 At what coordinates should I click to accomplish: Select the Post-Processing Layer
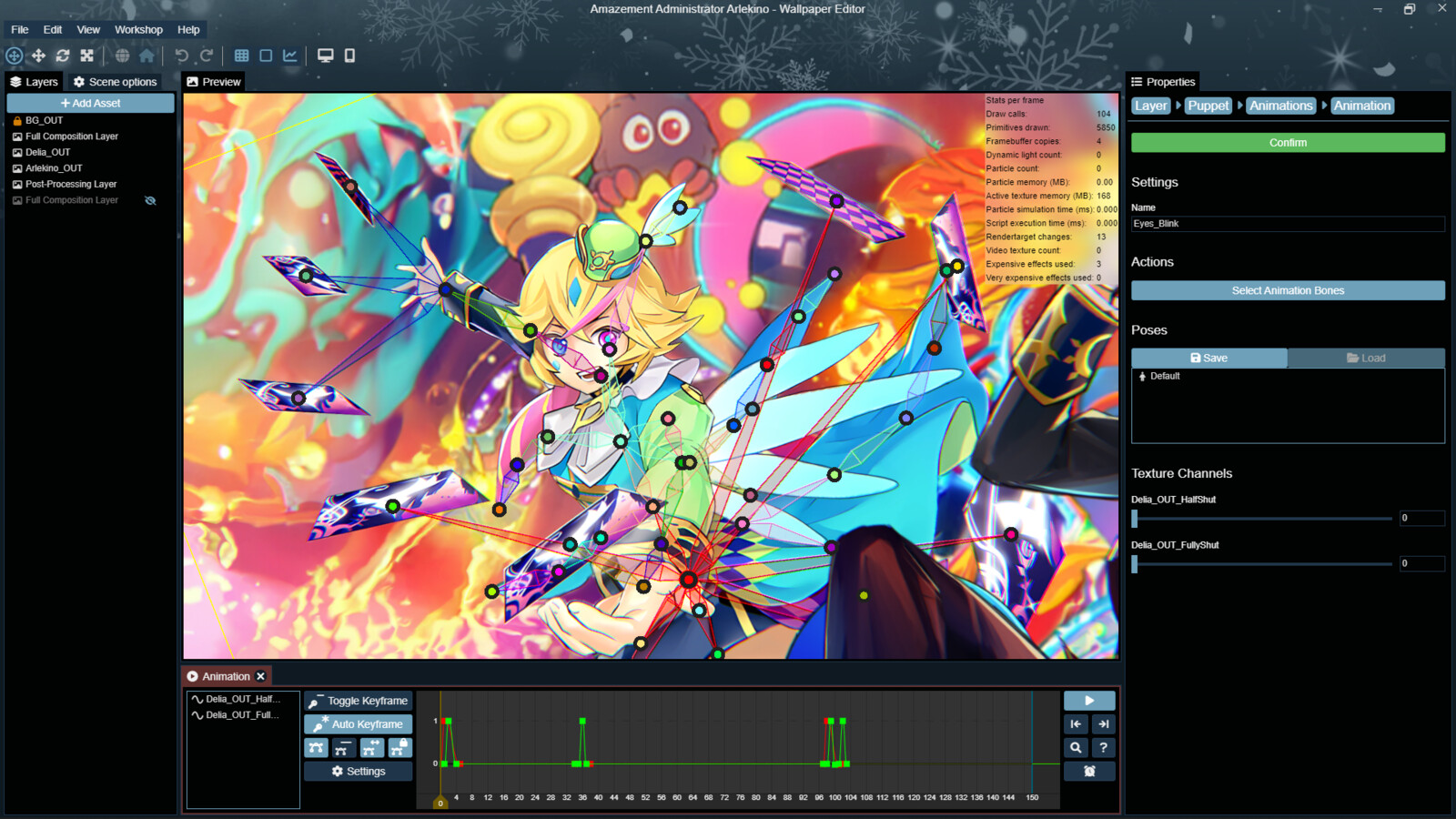(x=71, y=184)
